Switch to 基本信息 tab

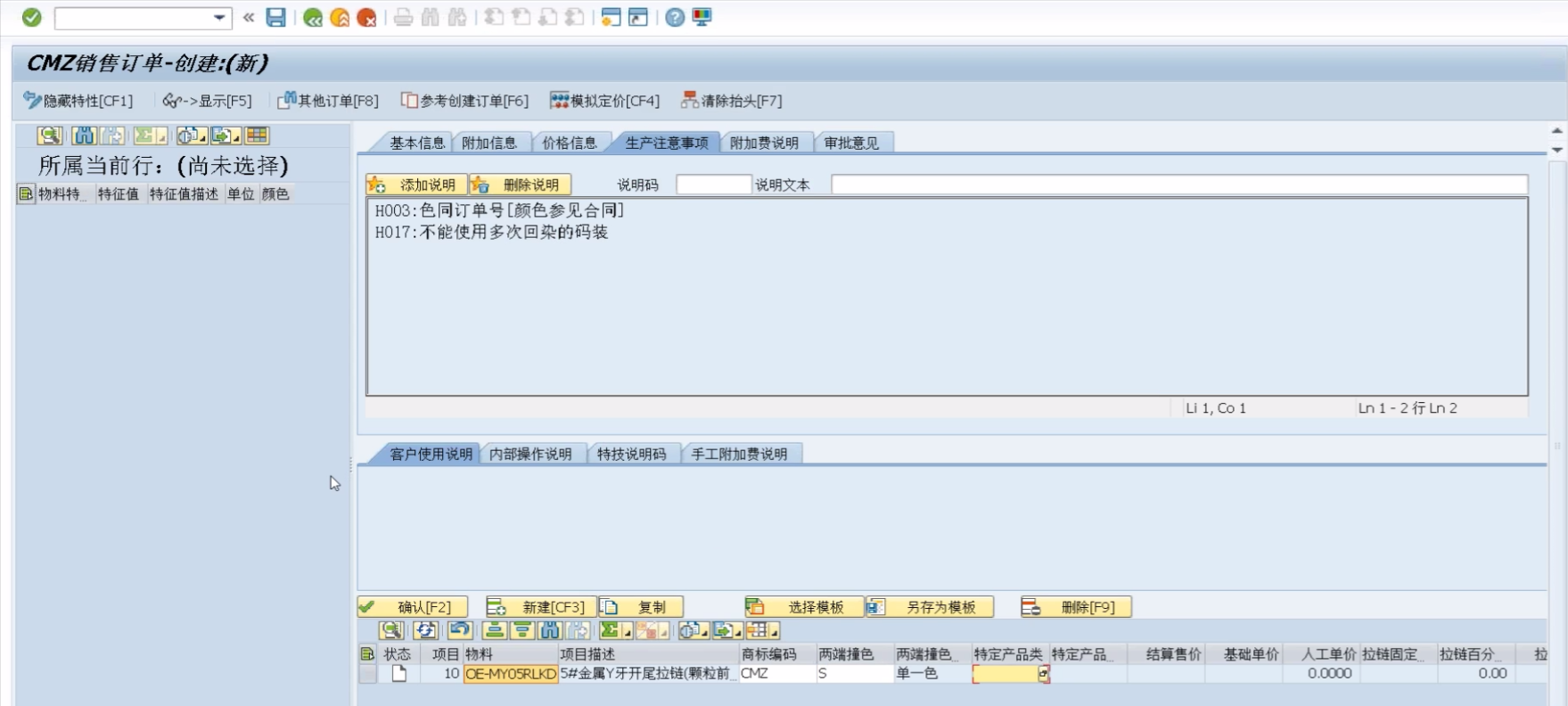click(x=416, y=143)
